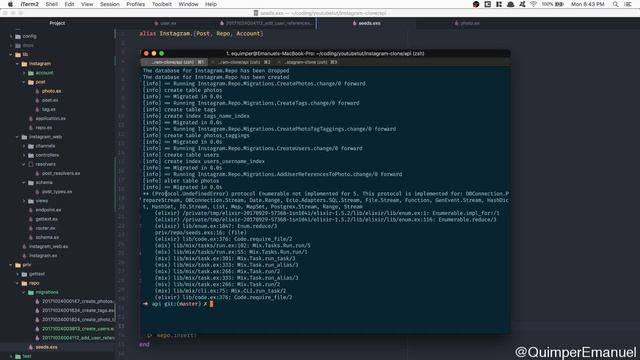Open the Apple menu icon
The width and height of the screenshot is (640, 360).
[x=10, y=4]
